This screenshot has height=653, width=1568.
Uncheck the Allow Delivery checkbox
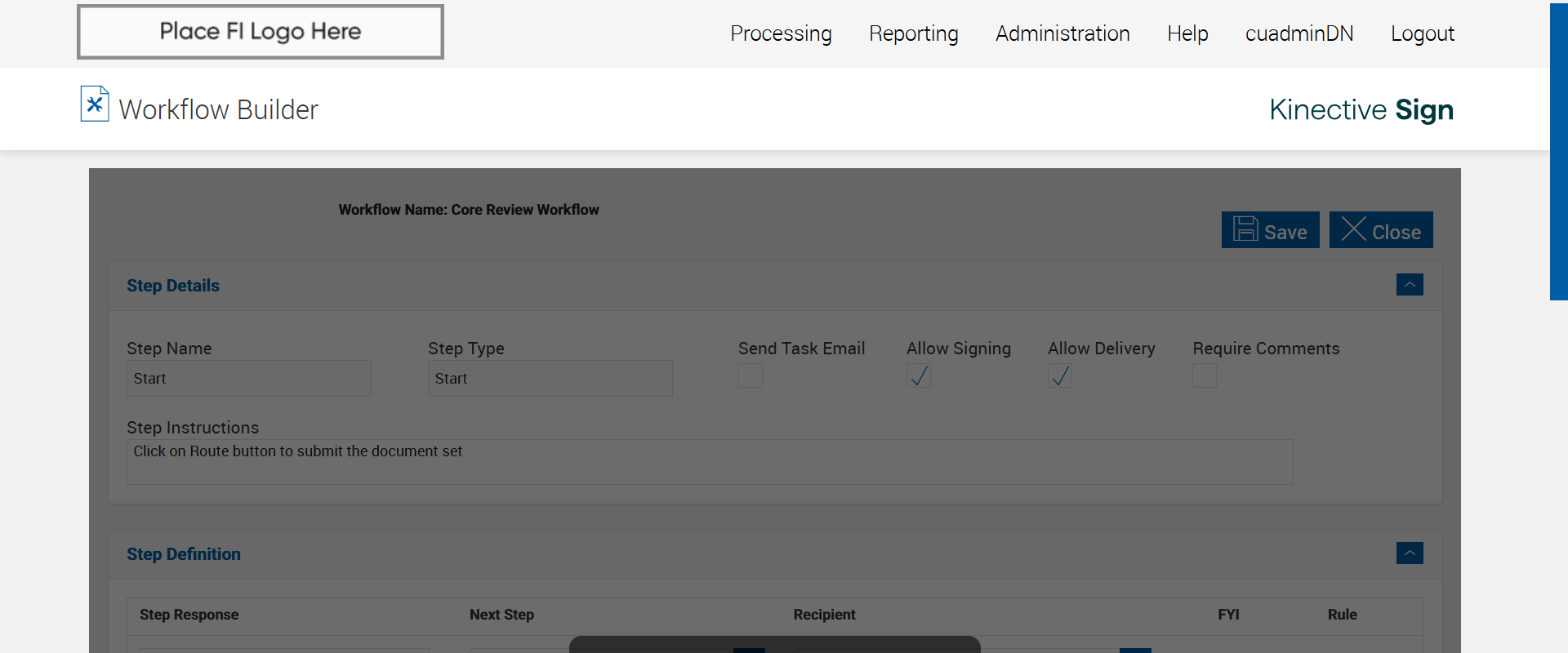tap(1060, 375)
